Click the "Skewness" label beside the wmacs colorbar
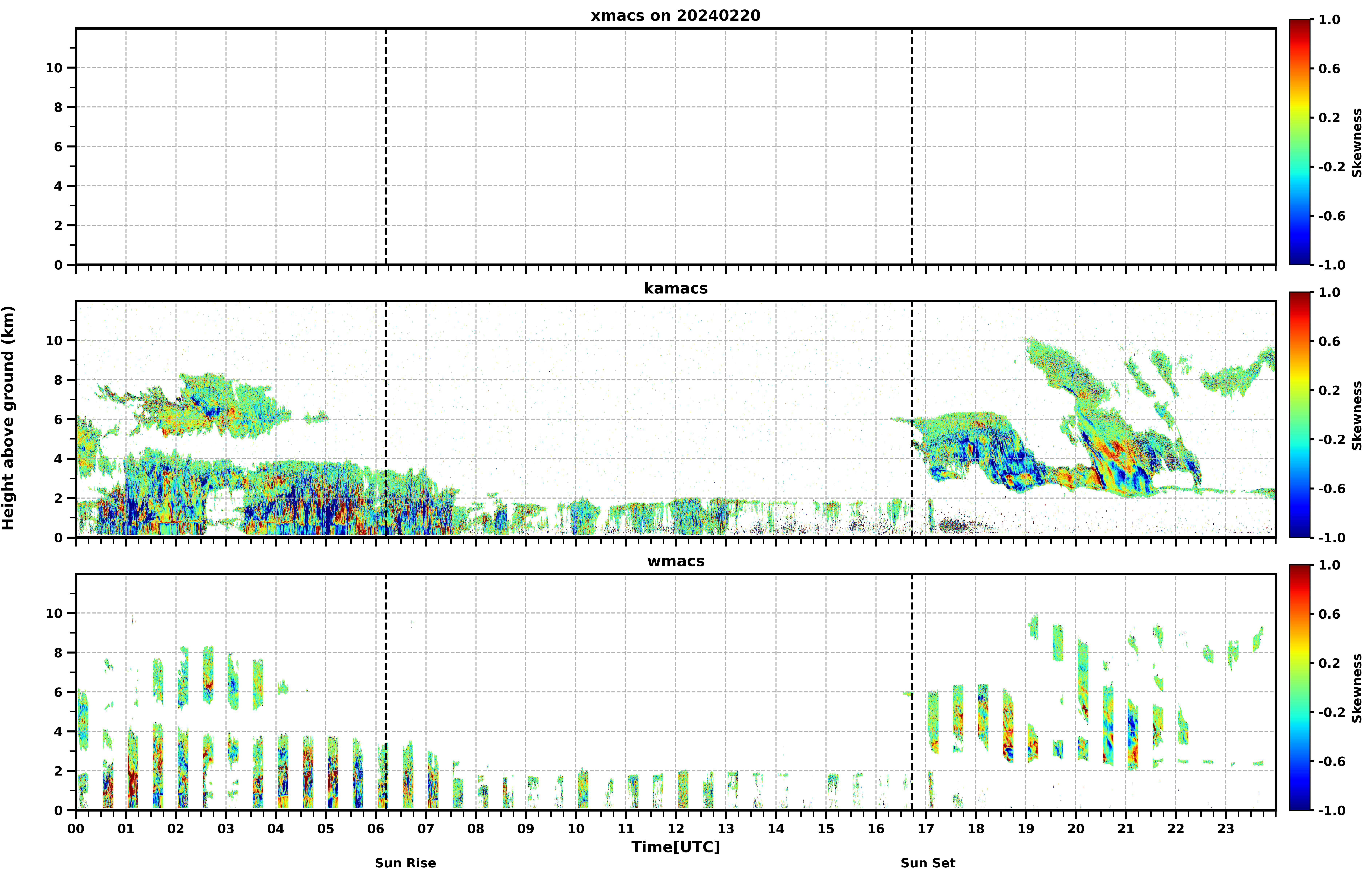 coord(1357,688)
